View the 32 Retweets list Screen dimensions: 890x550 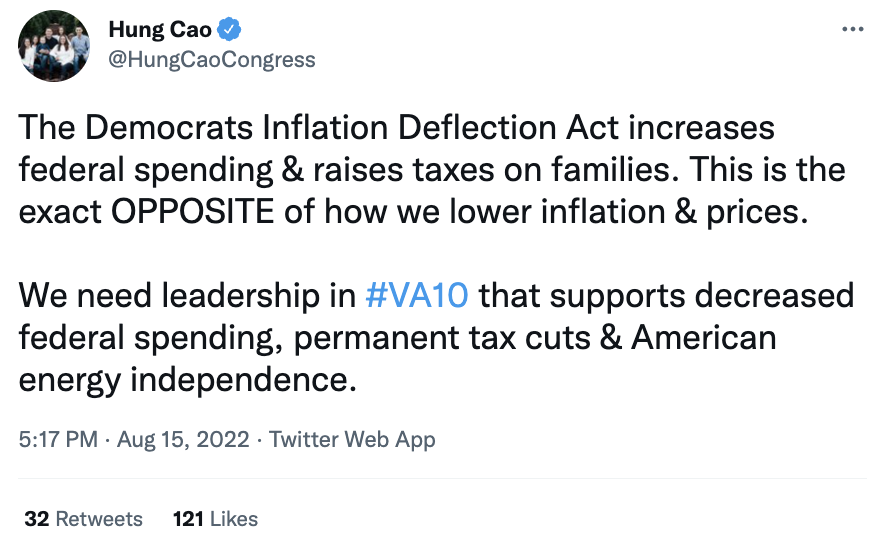[83, 519]
